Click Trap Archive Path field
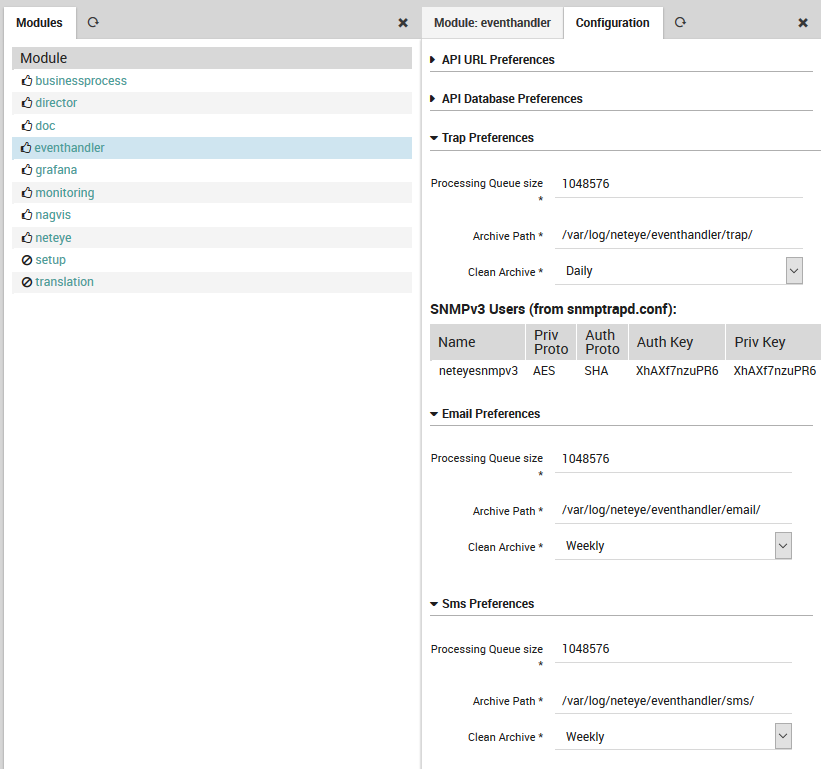 tap(679, 235)
